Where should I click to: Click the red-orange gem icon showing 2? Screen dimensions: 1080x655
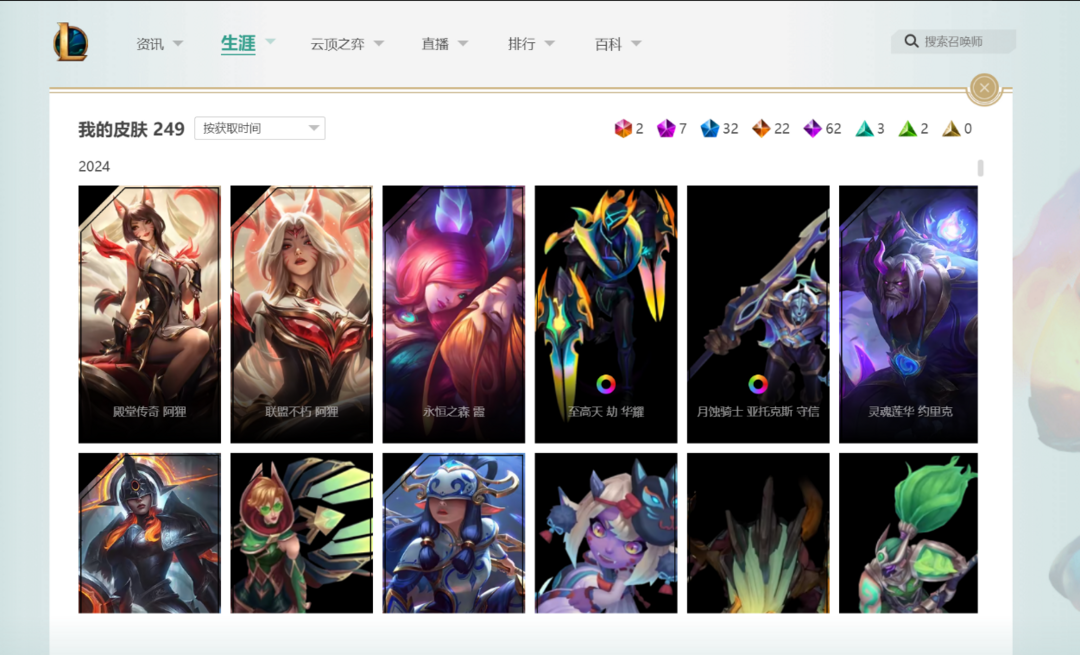(x=623, y=129)
